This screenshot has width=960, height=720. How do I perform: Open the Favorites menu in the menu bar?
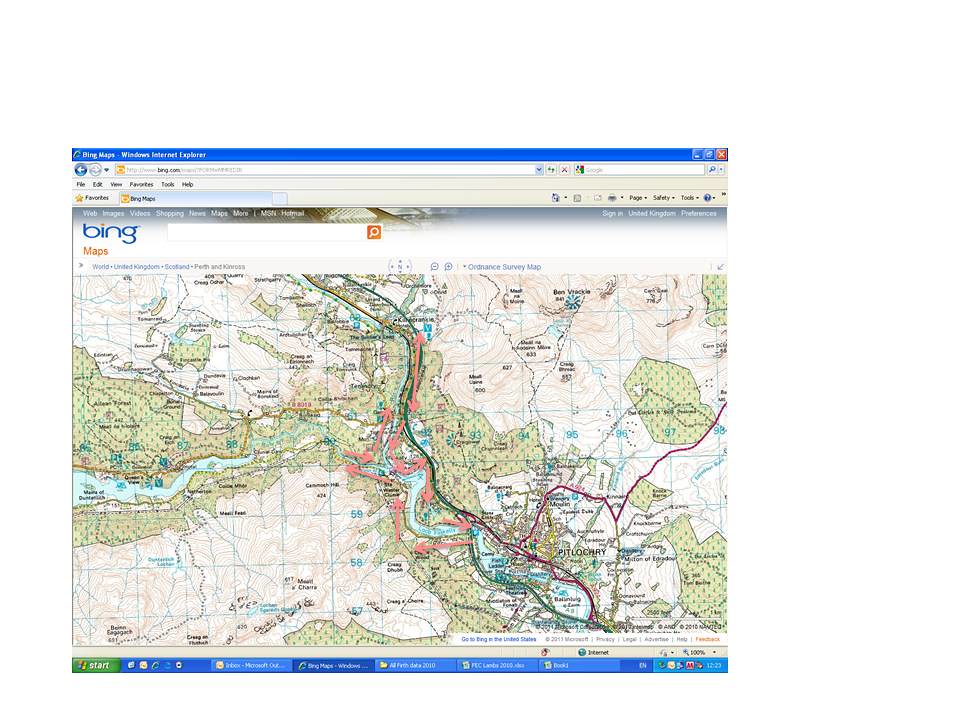click(x=141, y=184)
